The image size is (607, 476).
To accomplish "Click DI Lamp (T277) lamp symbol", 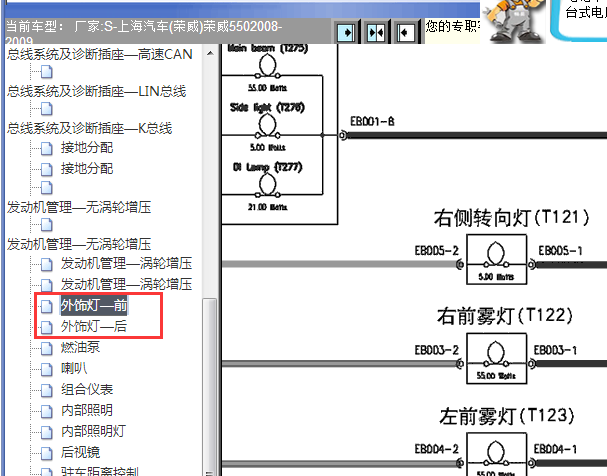I will point(267,186).
